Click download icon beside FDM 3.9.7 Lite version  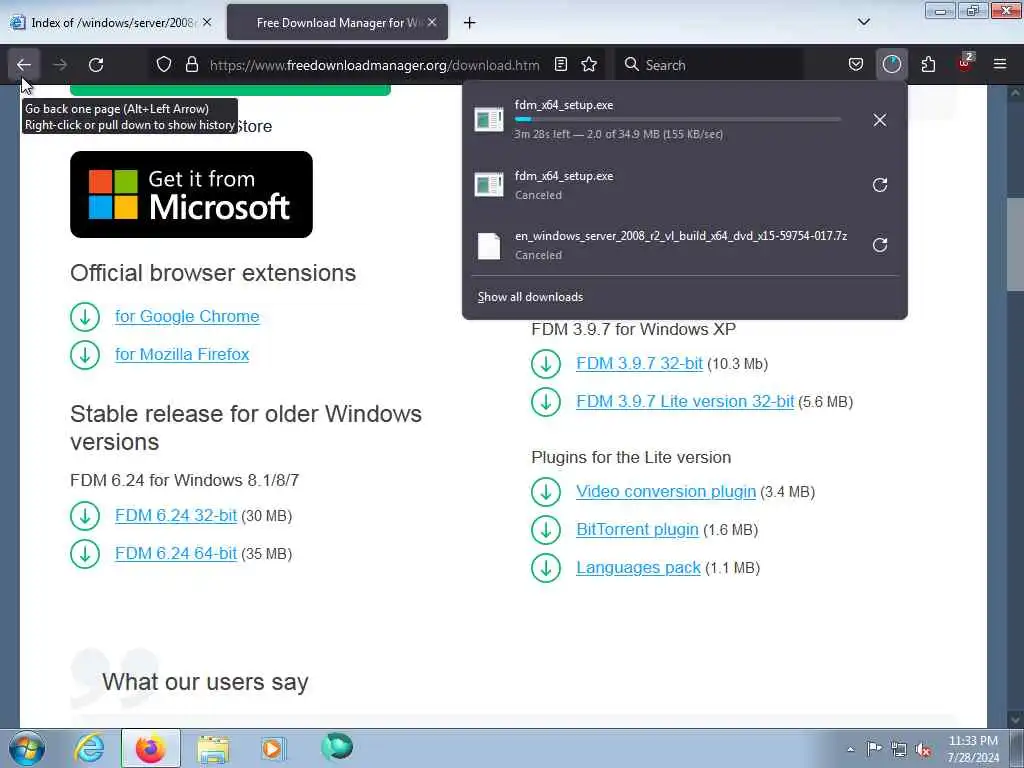click(546, 402)
